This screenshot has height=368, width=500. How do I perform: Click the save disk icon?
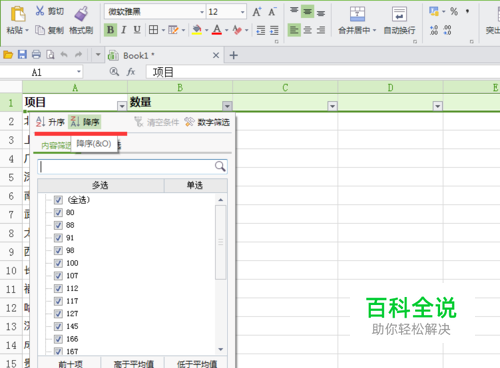(22, 55)
